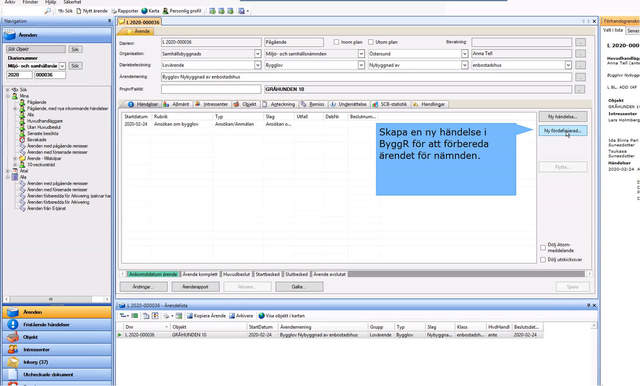Viewport: 640px width, 386px height.
Task: Switch to the Intressenter tab
Action: pyautogui.click(x=212, y=104)
